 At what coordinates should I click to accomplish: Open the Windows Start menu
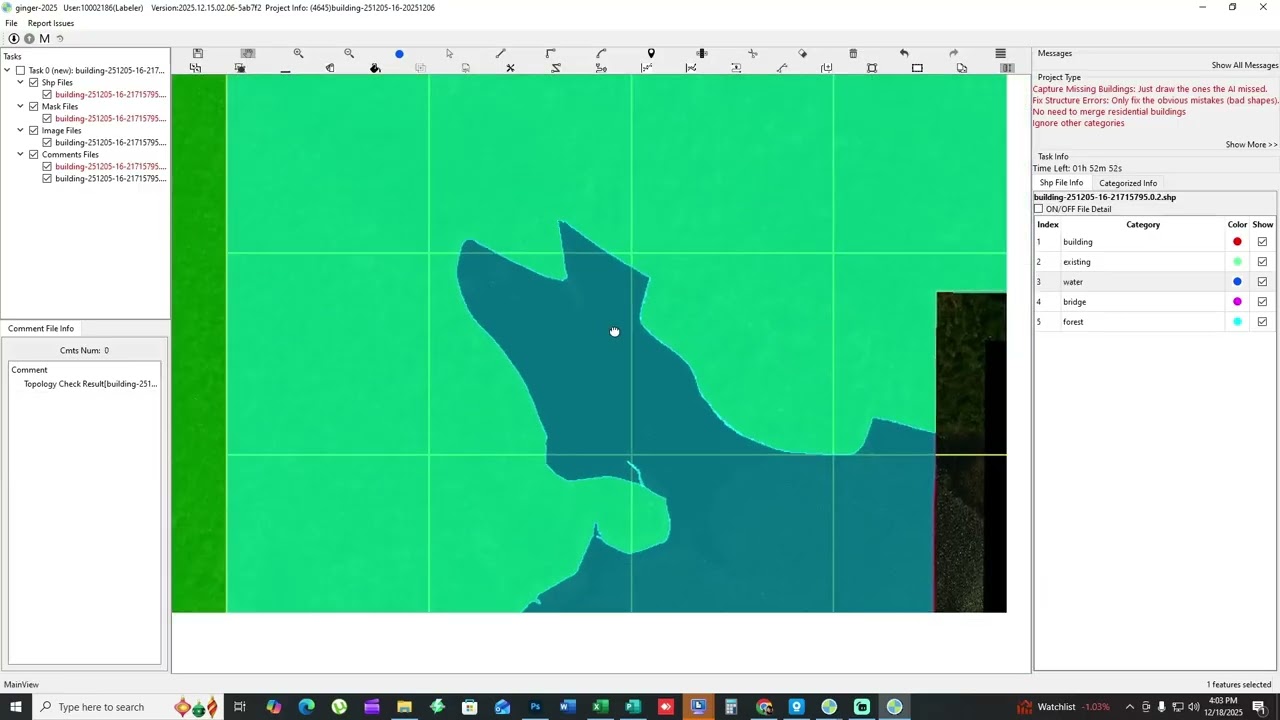(x=16, y=707)
